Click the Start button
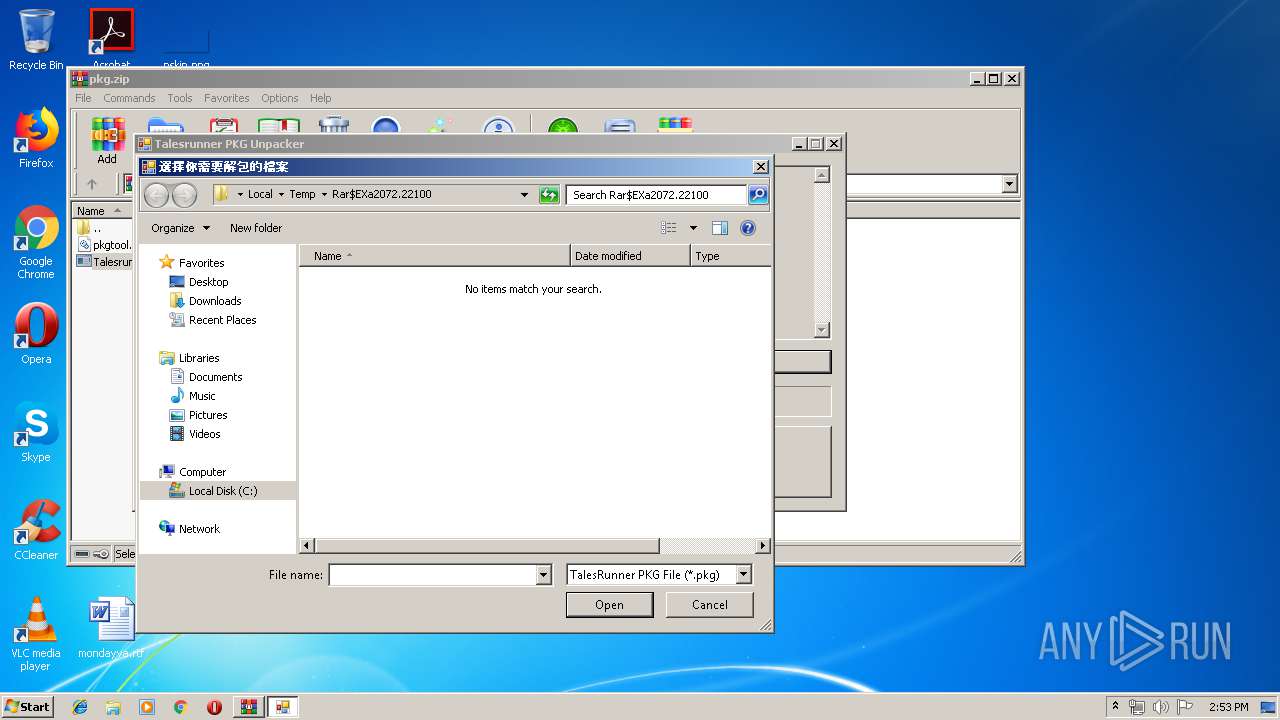Viewport: 1280px width, 720px height. click(27, 706)
